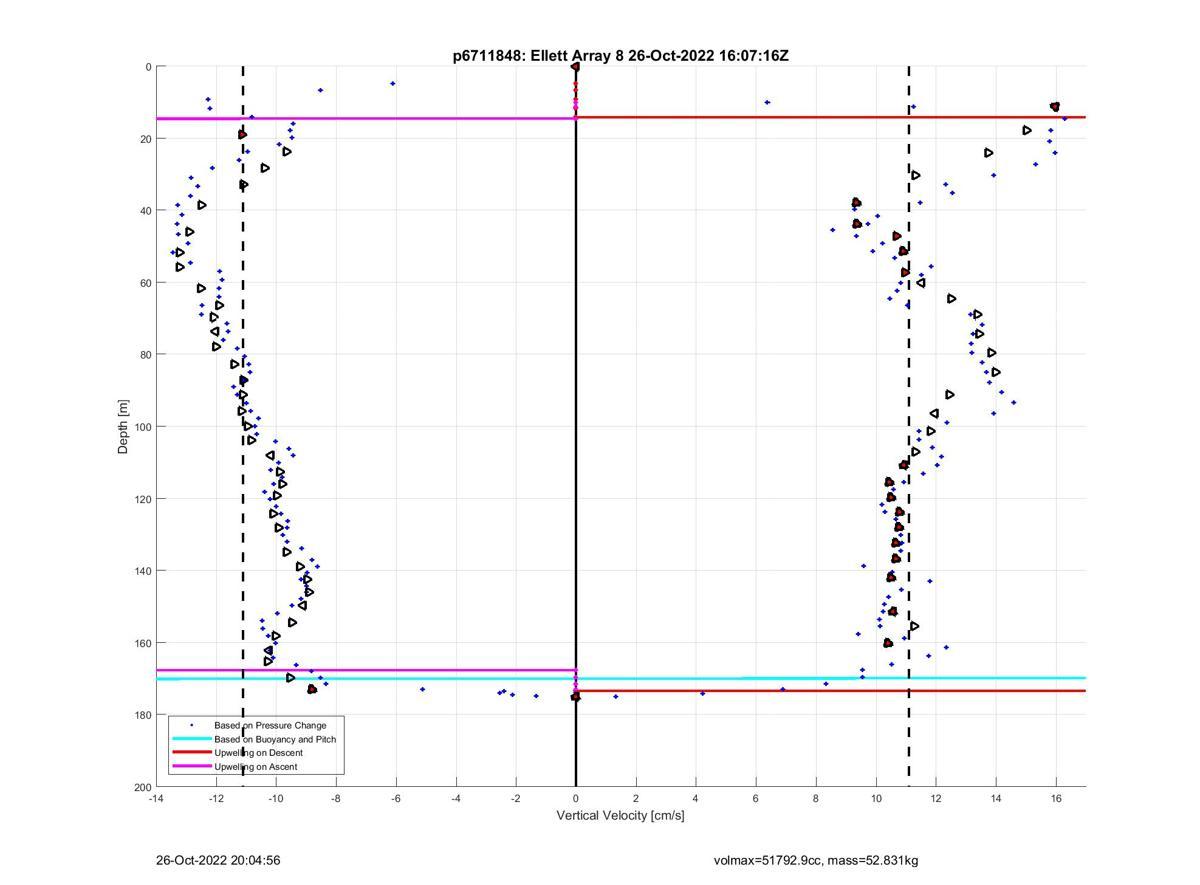Image resolution: width=1200 pixels, height=885 pixels.
Task: Click legend entry 'Based on Pressure Change'
Action: (x=270, y=725)
